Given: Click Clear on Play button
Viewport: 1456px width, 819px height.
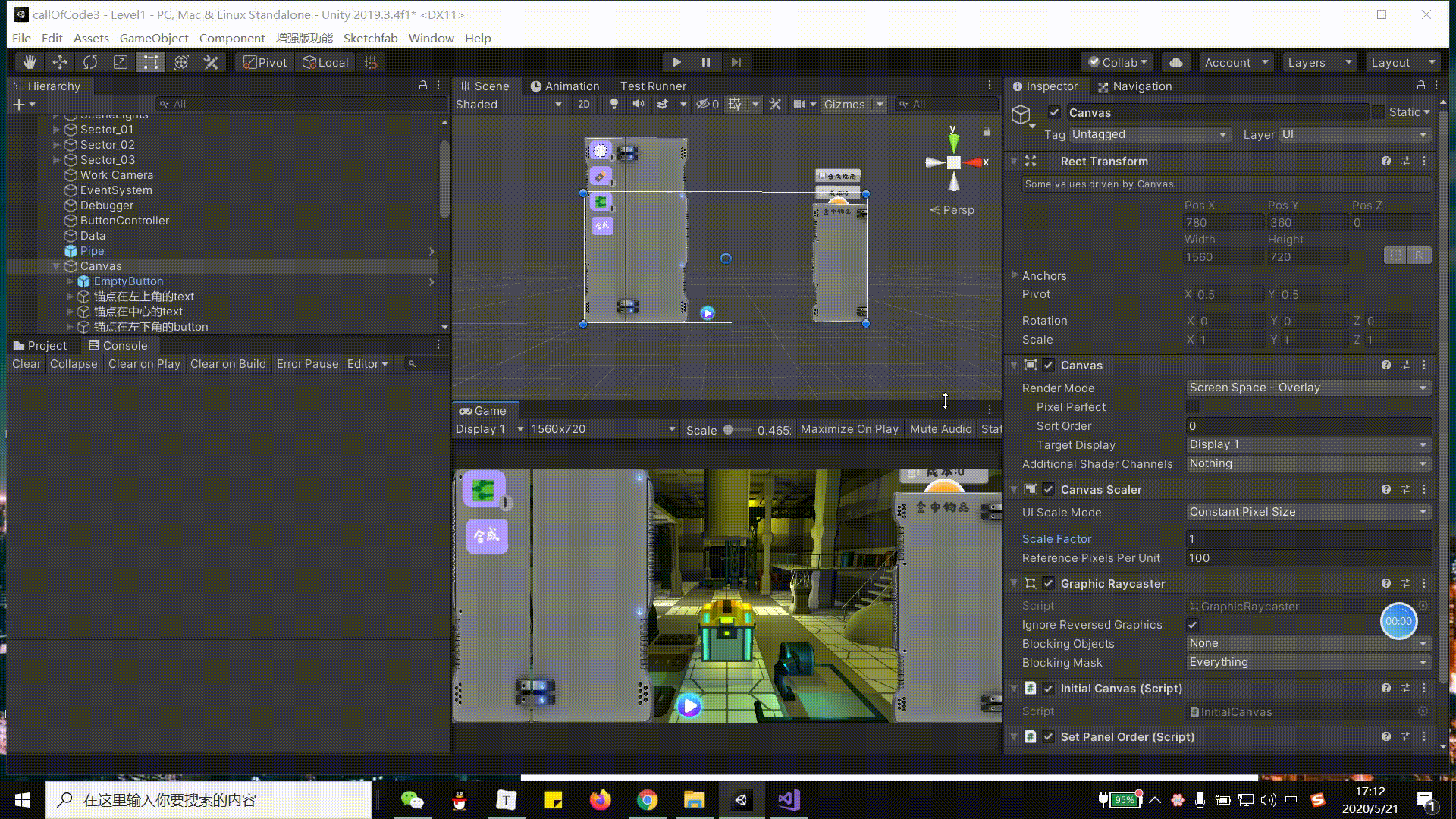Looking at the screenshot, I should pos(144,364).
